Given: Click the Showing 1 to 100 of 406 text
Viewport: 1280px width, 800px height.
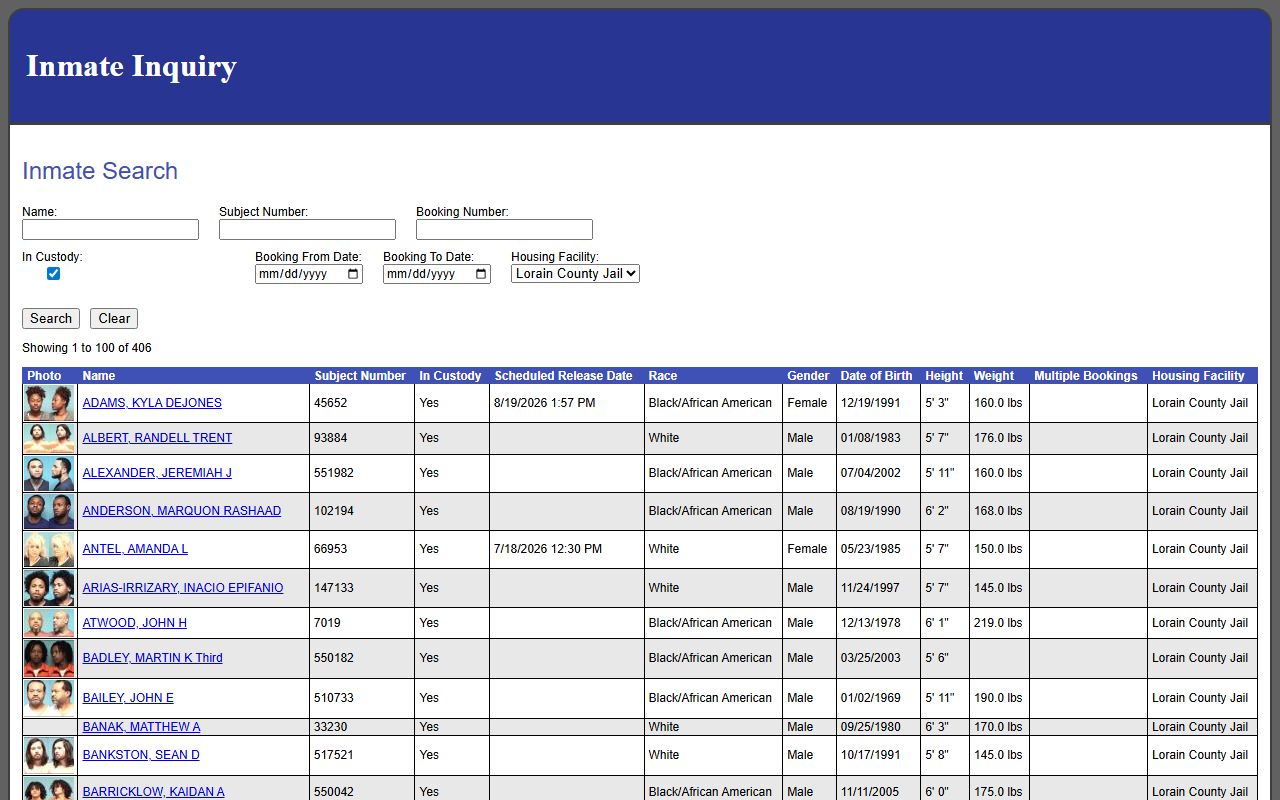Looking at the screenshot, I should pos(87,348).
